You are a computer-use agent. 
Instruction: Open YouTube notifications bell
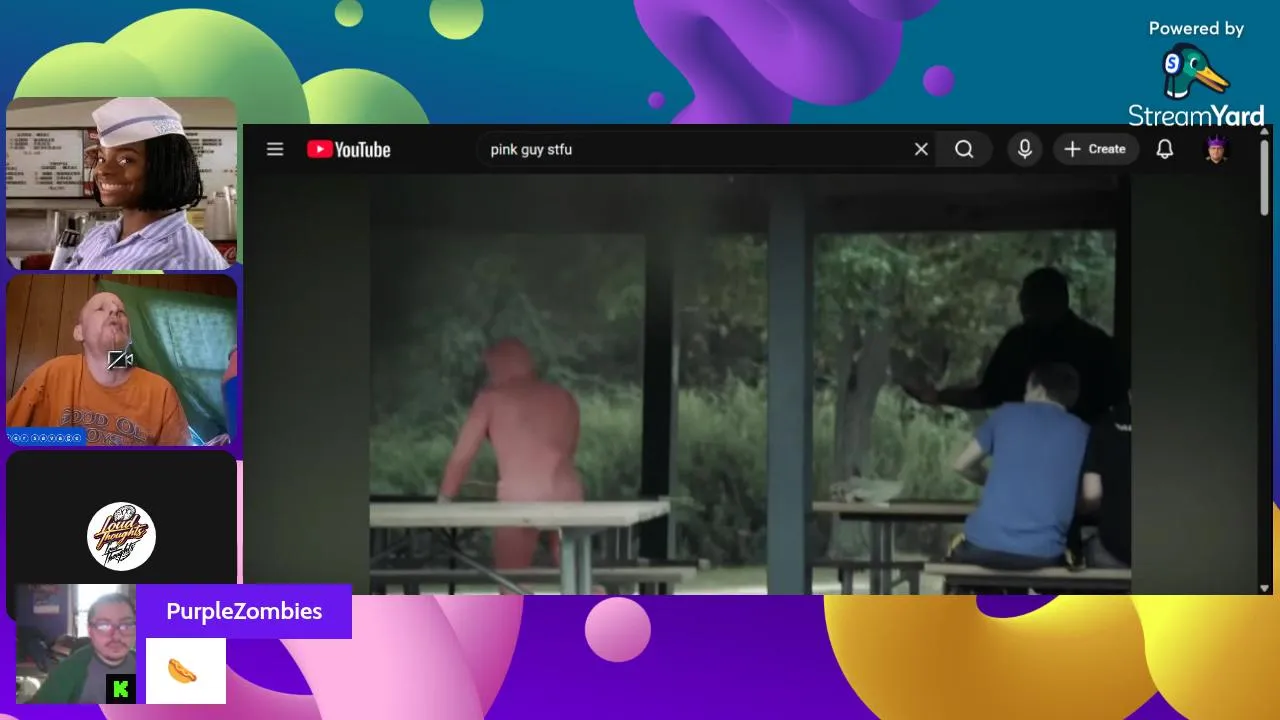click(1165, 149)
